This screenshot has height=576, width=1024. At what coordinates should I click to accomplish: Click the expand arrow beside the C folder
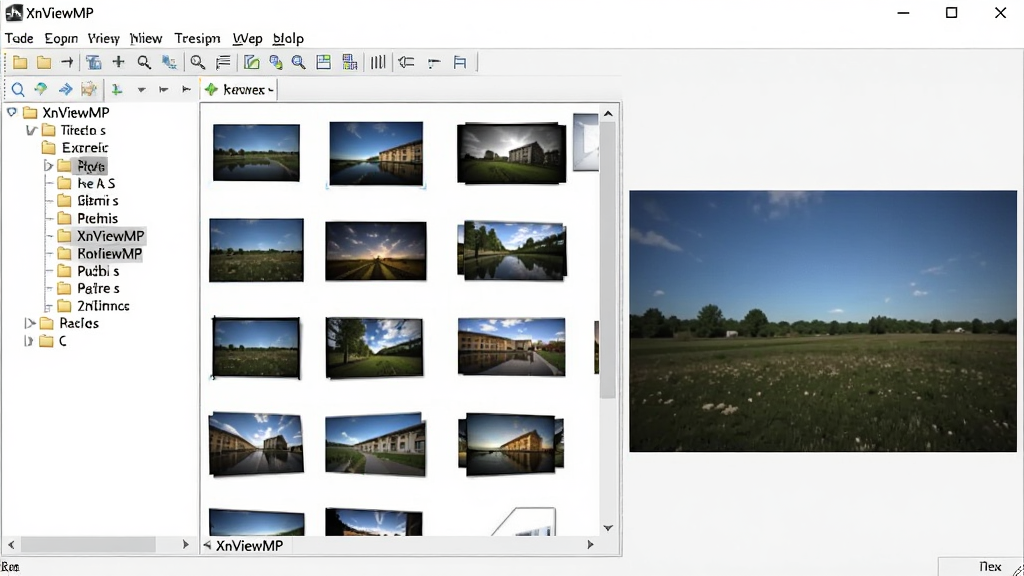pos(28,341)
